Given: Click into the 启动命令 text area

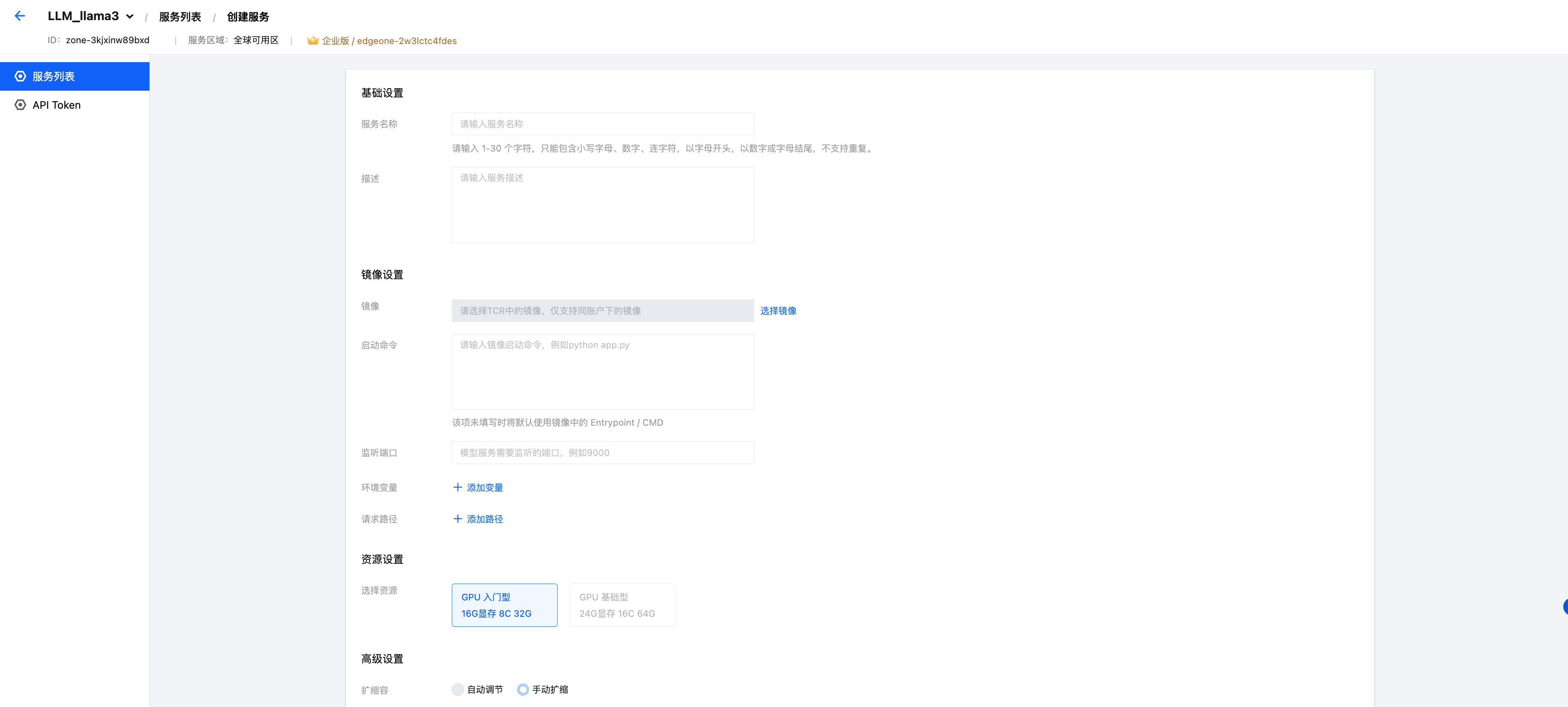Looking at the screenshot, I should pos(602,371).
